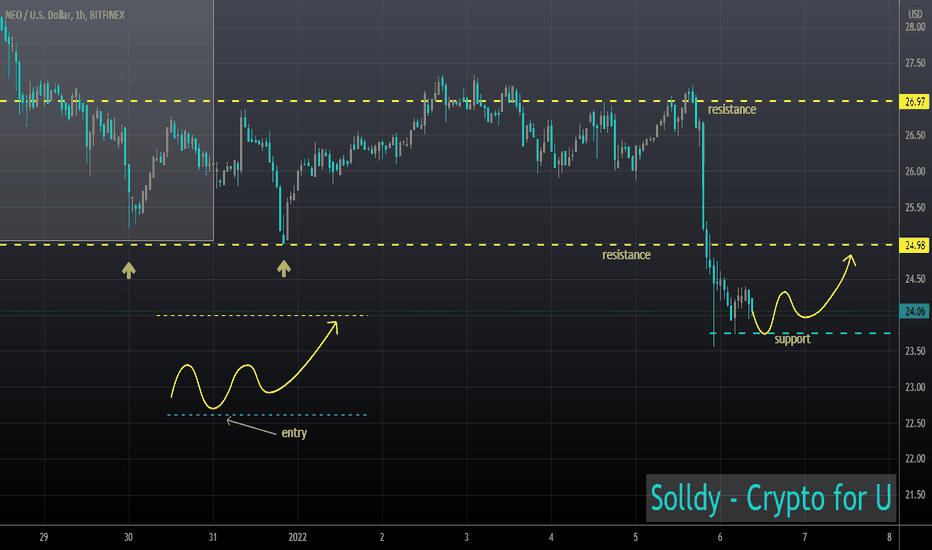
Task: Click the 23.00 price axis value
Action: pos(915,387)
